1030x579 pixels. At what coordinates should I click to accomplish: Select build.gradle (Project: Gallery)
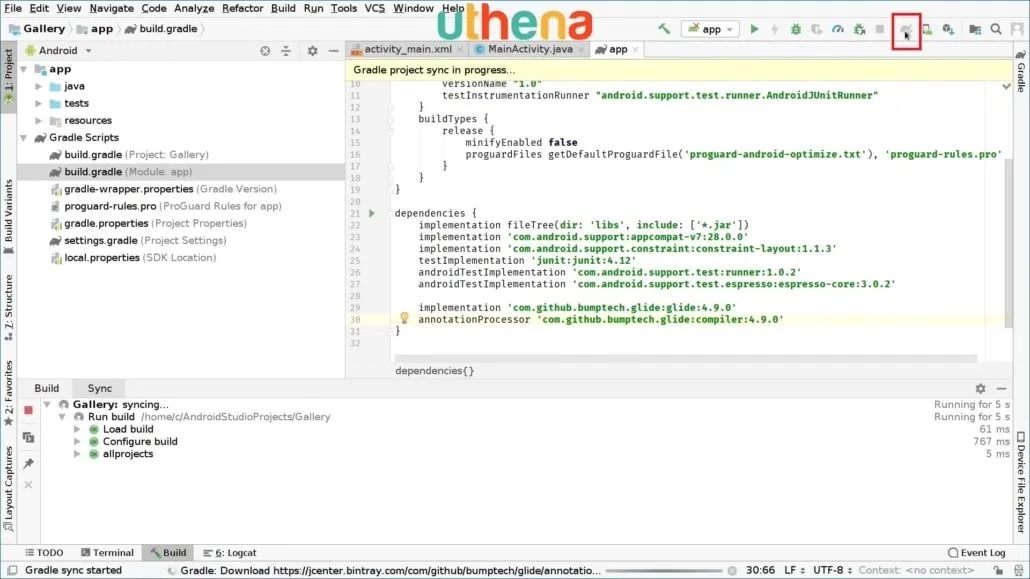point(136,154)
